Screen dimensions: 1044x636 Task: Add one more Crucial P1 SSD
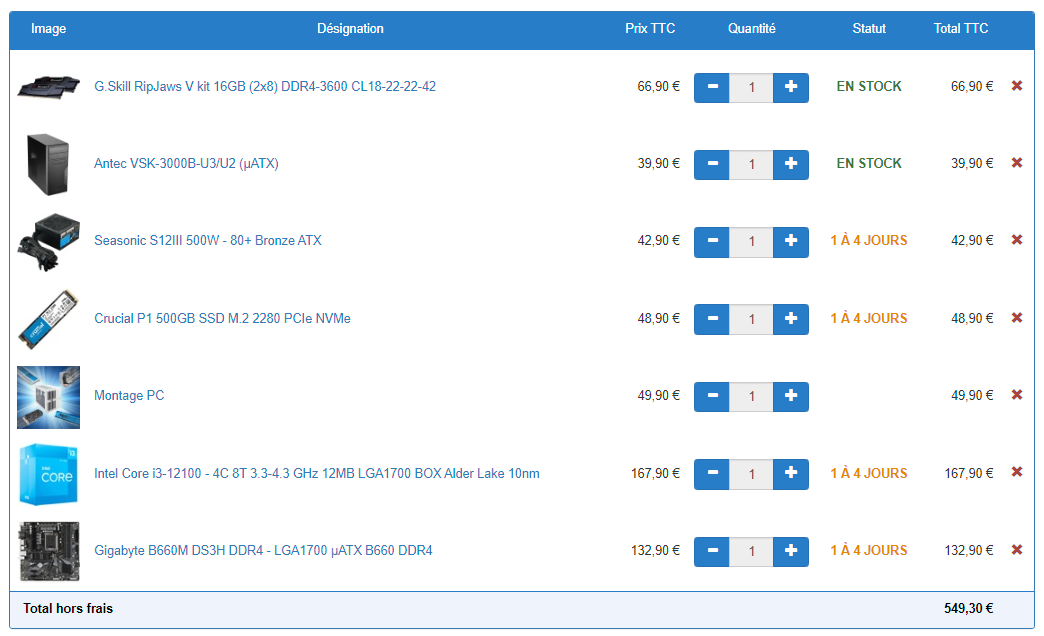tap(791, 319)
